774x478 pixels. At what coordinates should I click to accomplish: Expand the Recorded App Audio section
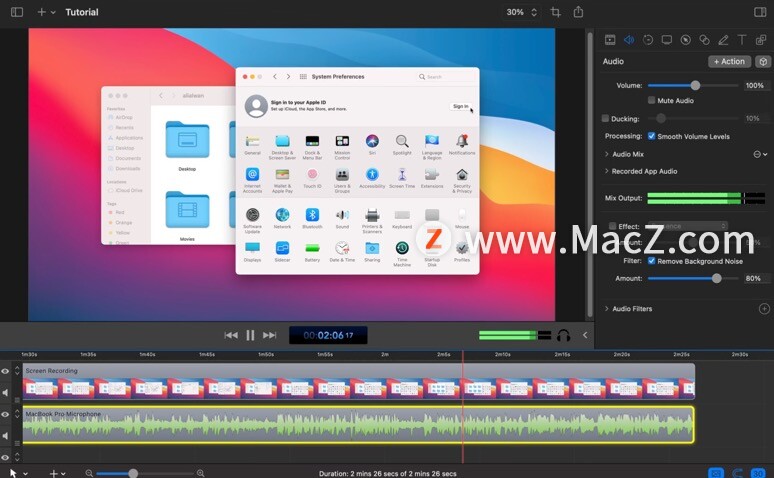click(x=607, y=171)
